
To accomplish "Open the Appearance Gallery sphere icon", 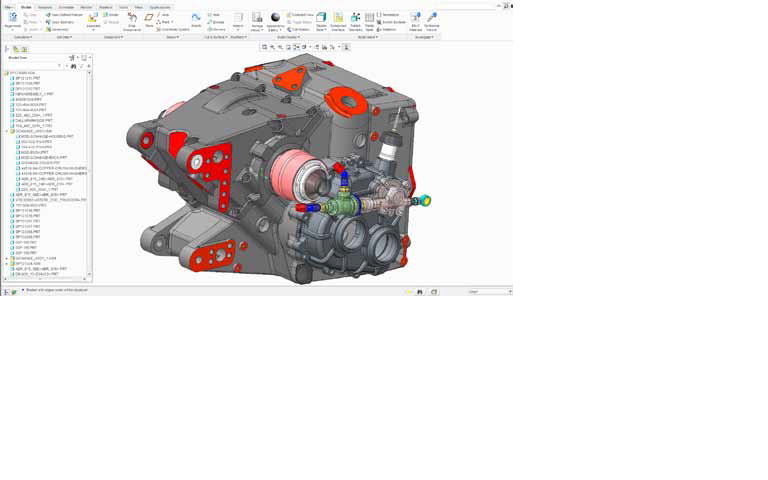I will (x=275, y=19).
